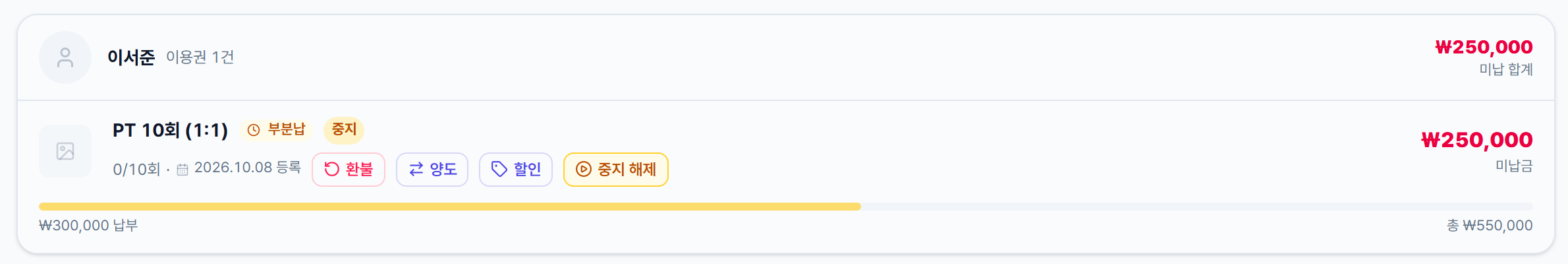Click the ₩250,000 미납 합계 total
Viewport: 1568px width, 264px height.
point(1484,48)
